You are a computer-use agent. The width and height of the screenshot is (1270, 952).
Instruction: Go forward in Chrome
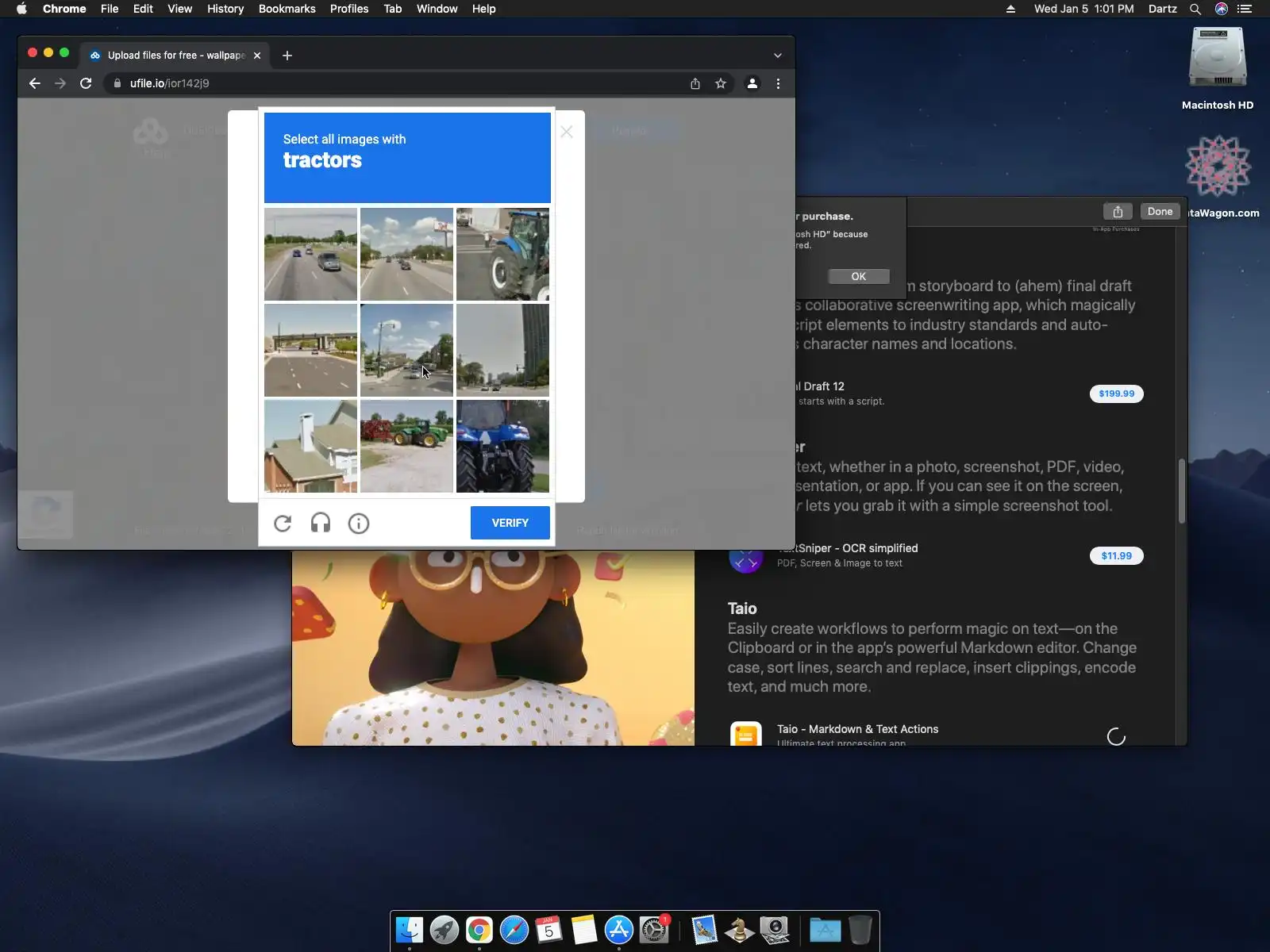click(60, 83)
